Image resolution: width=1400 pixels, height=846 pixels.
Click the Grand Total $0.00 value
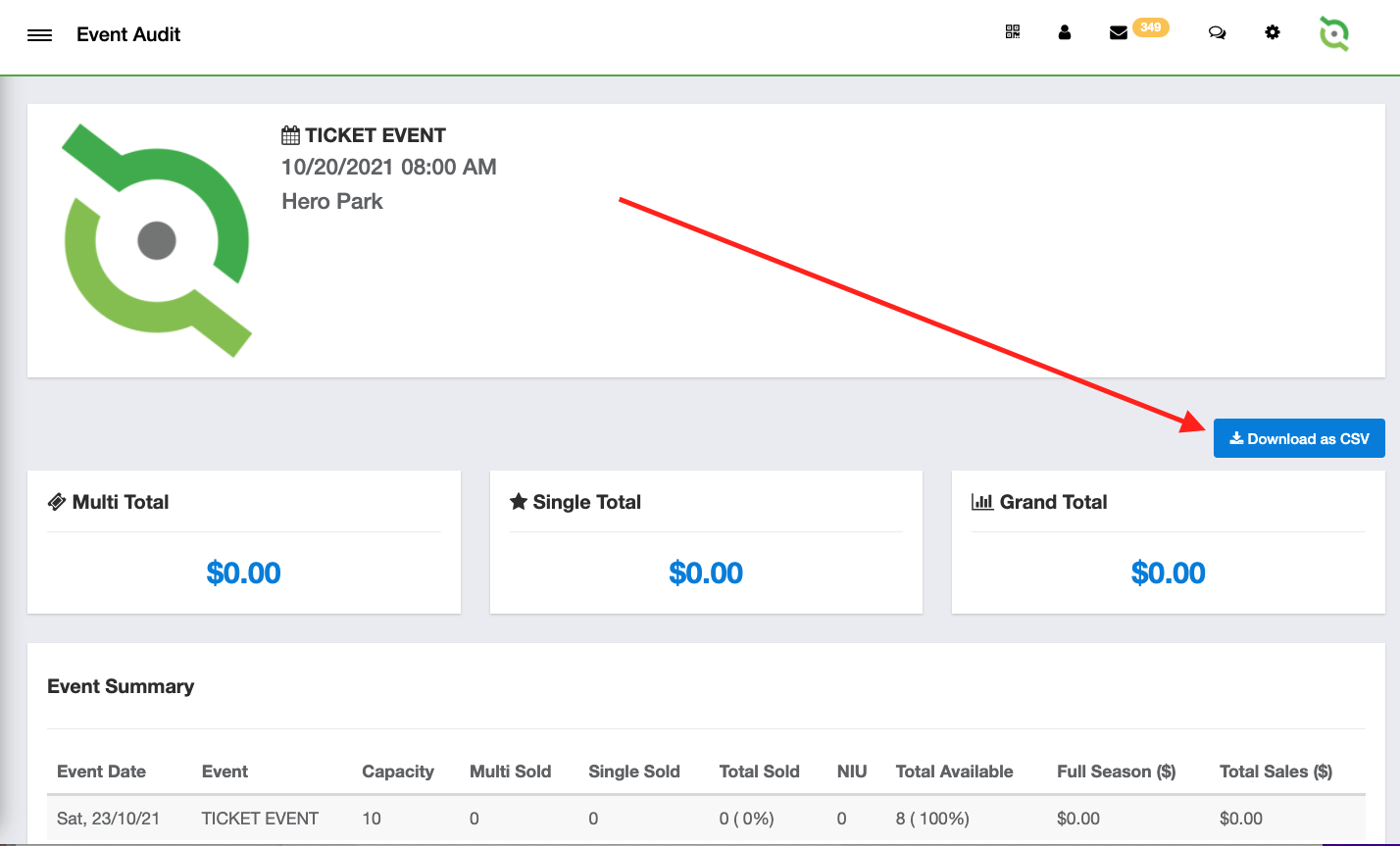1169,572
